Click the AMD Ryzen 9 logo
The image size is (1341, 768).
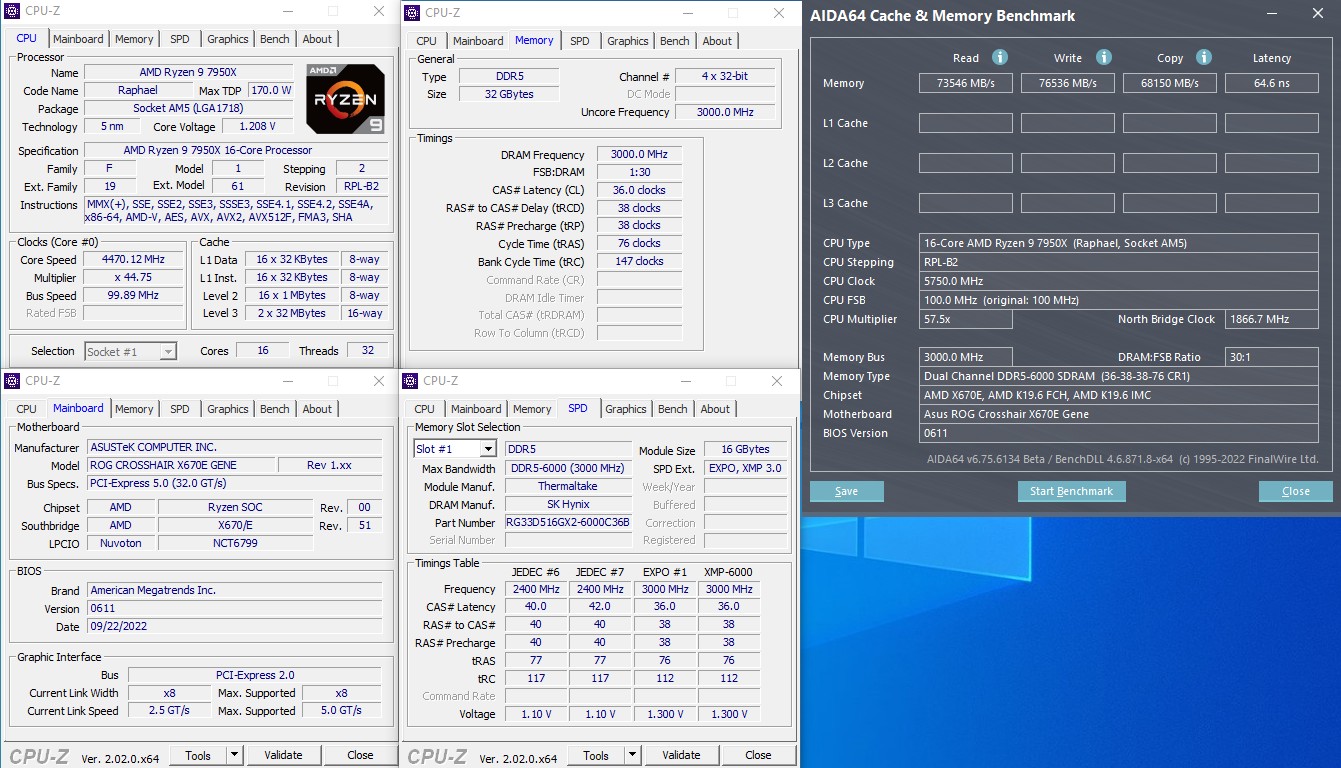[346, 99]
